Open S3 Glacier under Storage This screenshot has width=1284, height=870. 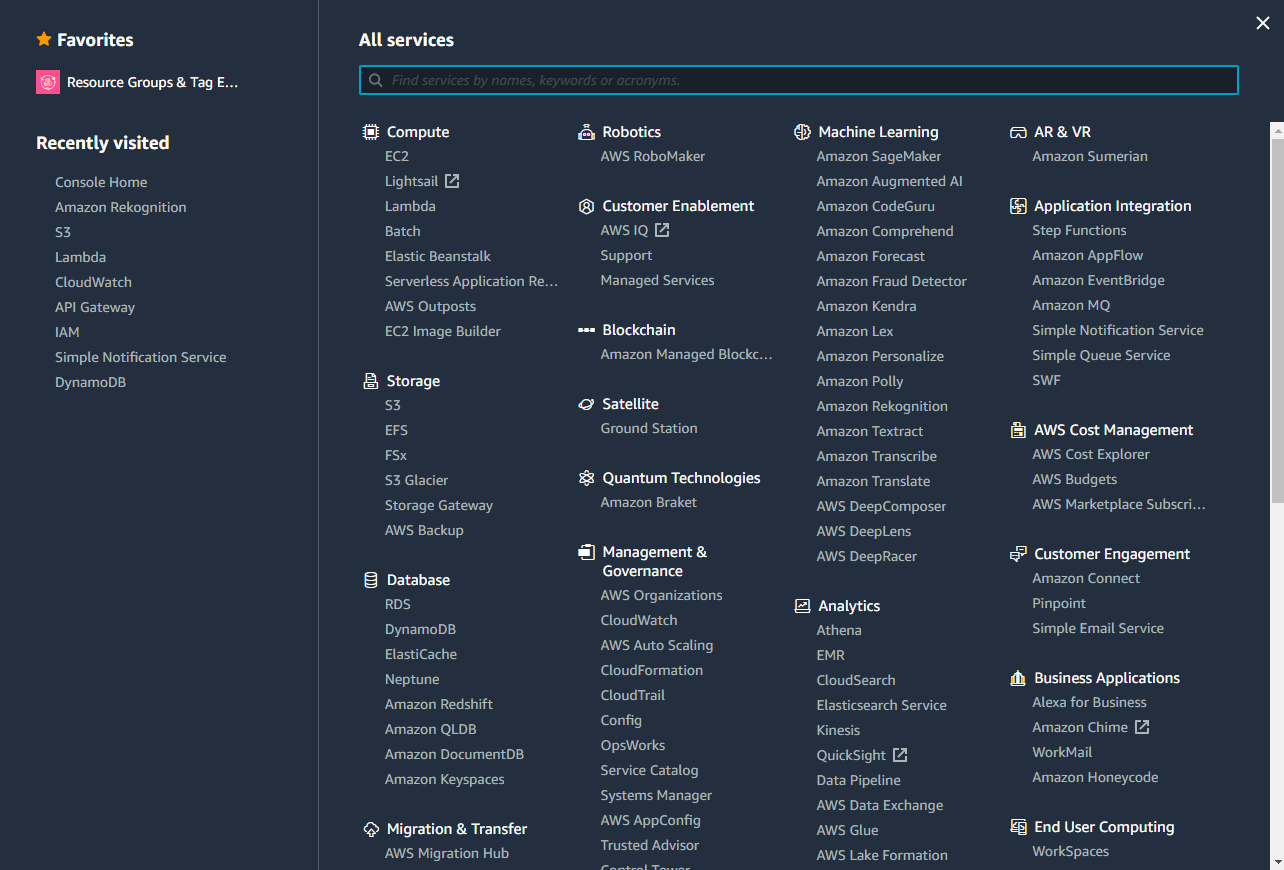click(x=417, y=480)
